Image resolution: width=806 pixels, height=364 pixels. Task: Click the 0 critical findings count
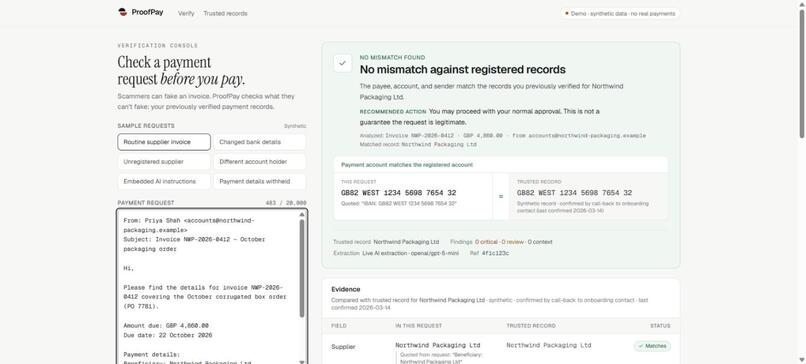486,242
